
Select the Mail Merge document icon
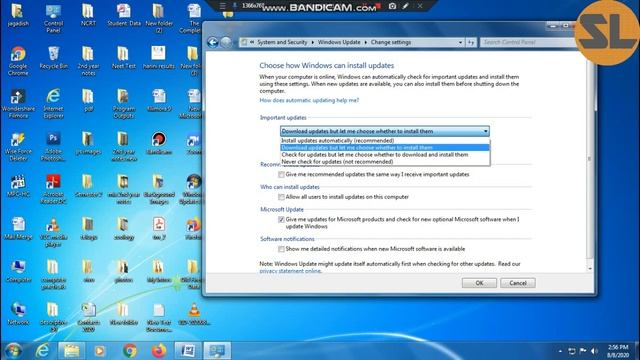click(x=18, y=229)
